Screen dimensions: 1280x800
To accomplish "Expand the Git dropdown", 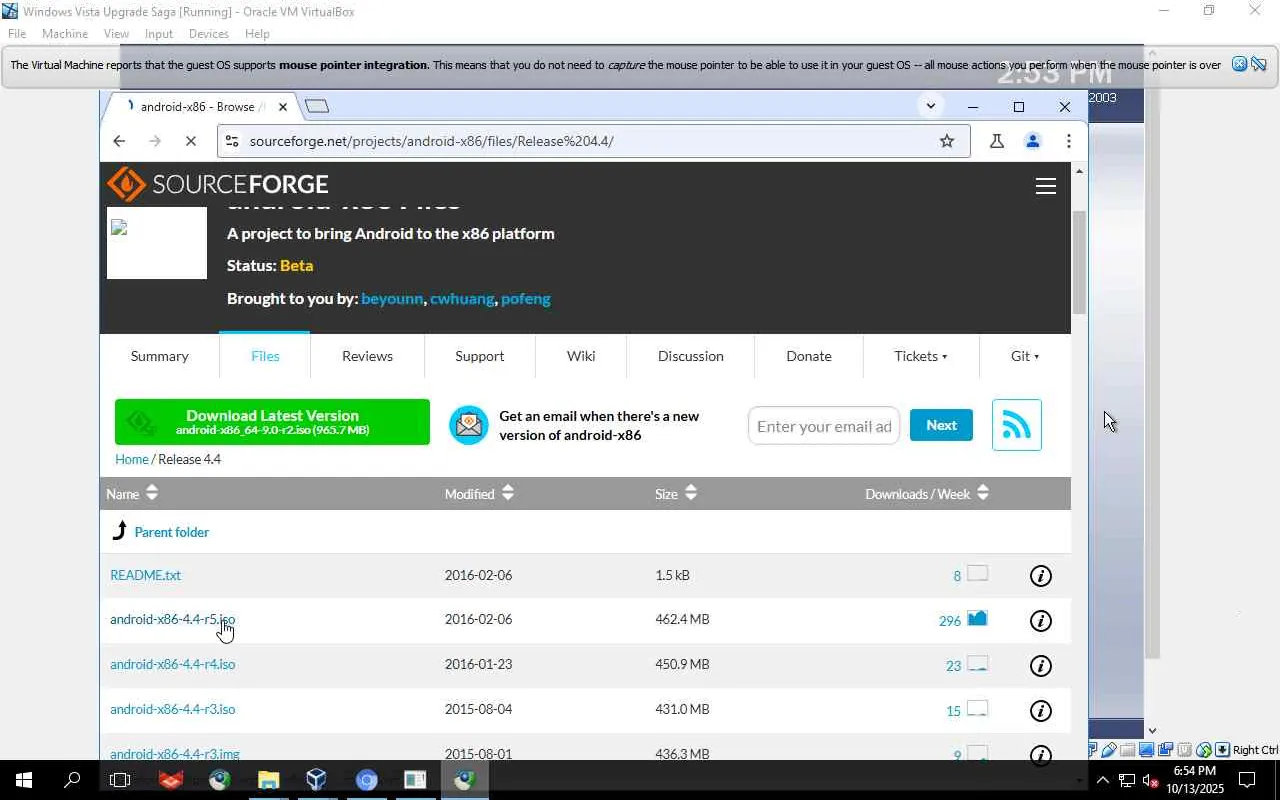I will pos(1024,356).
